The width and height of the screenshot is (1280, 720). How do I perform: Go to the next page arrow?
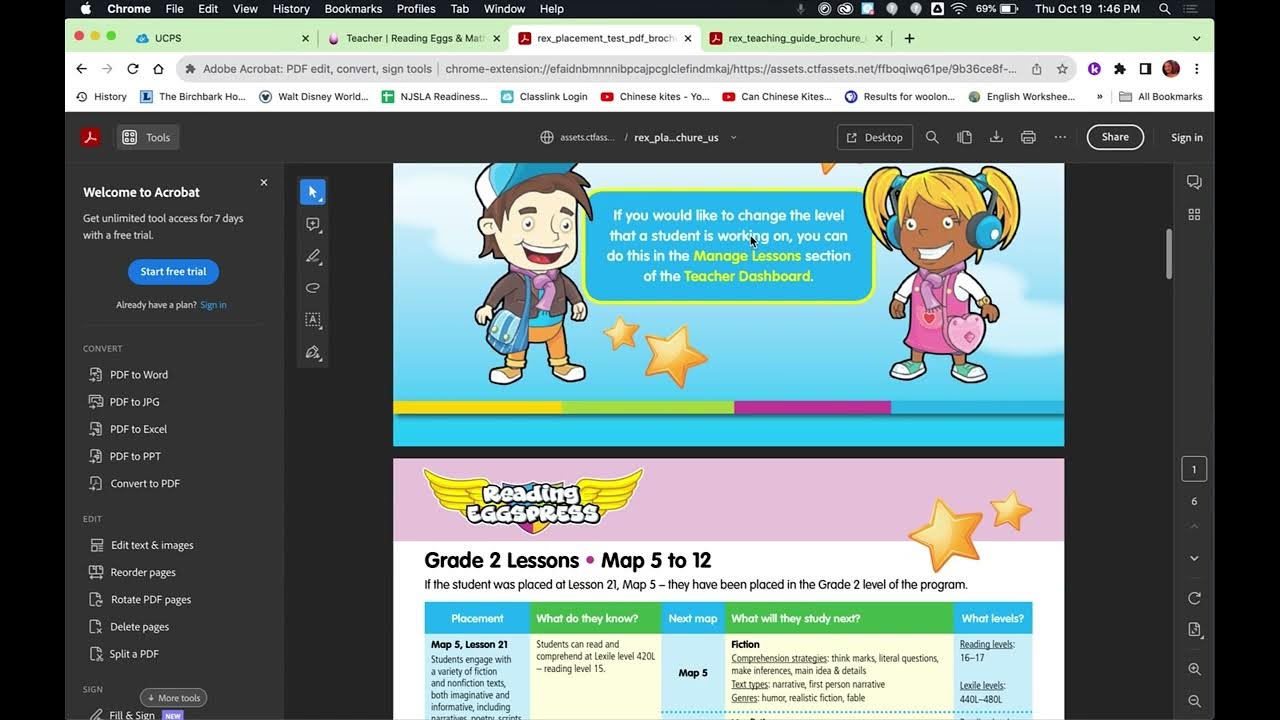(x=1194, y=558)
